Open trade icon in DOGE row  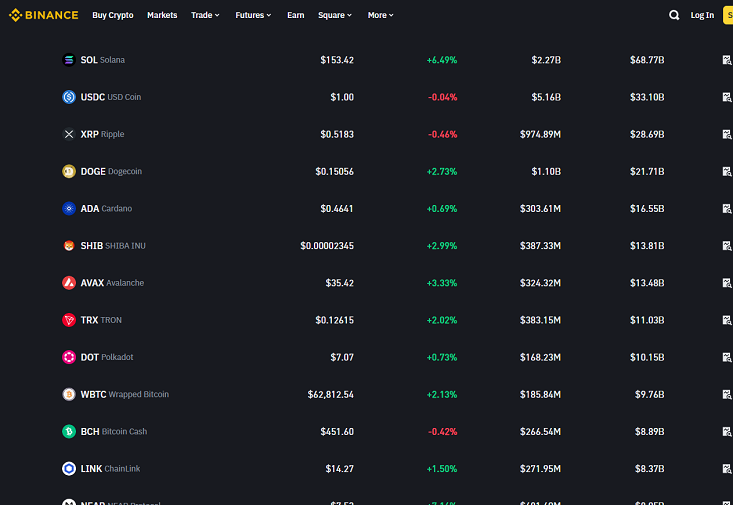click(727, 171)
